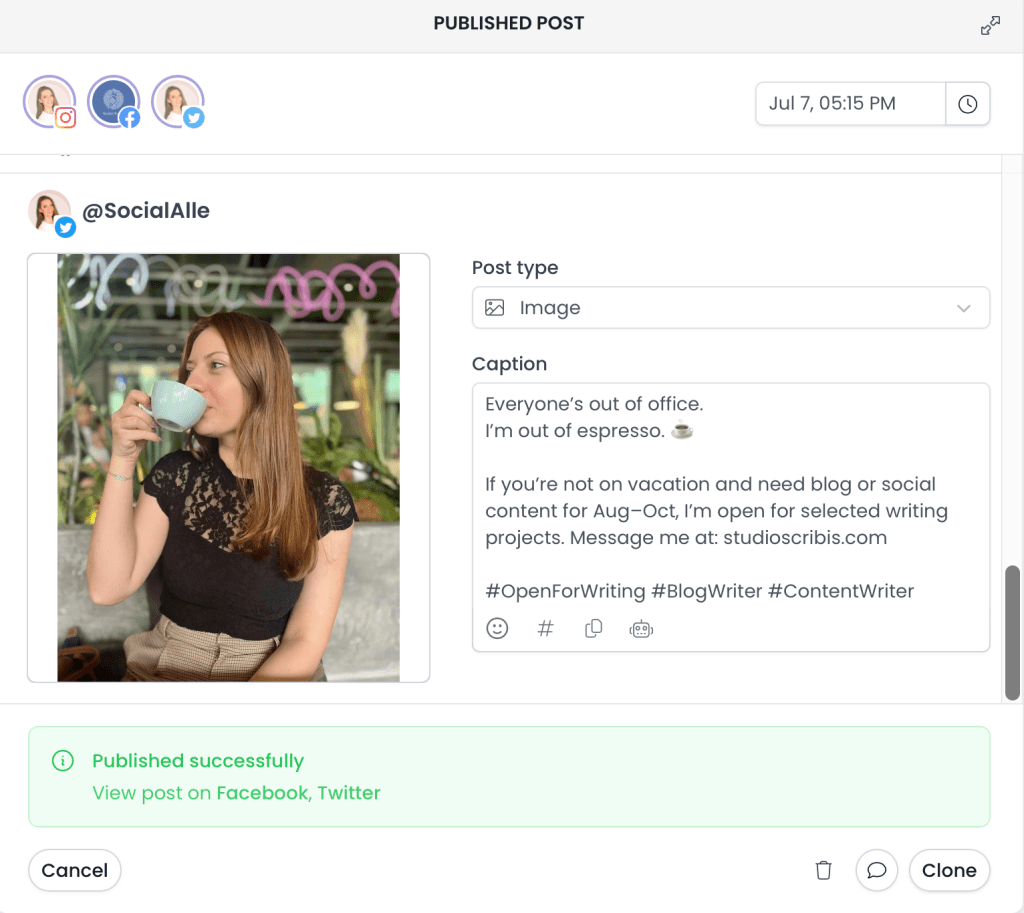Viewport: 1024px width, 913px height.
Task: Clone this published post
Action: click(x=948, y=870)
